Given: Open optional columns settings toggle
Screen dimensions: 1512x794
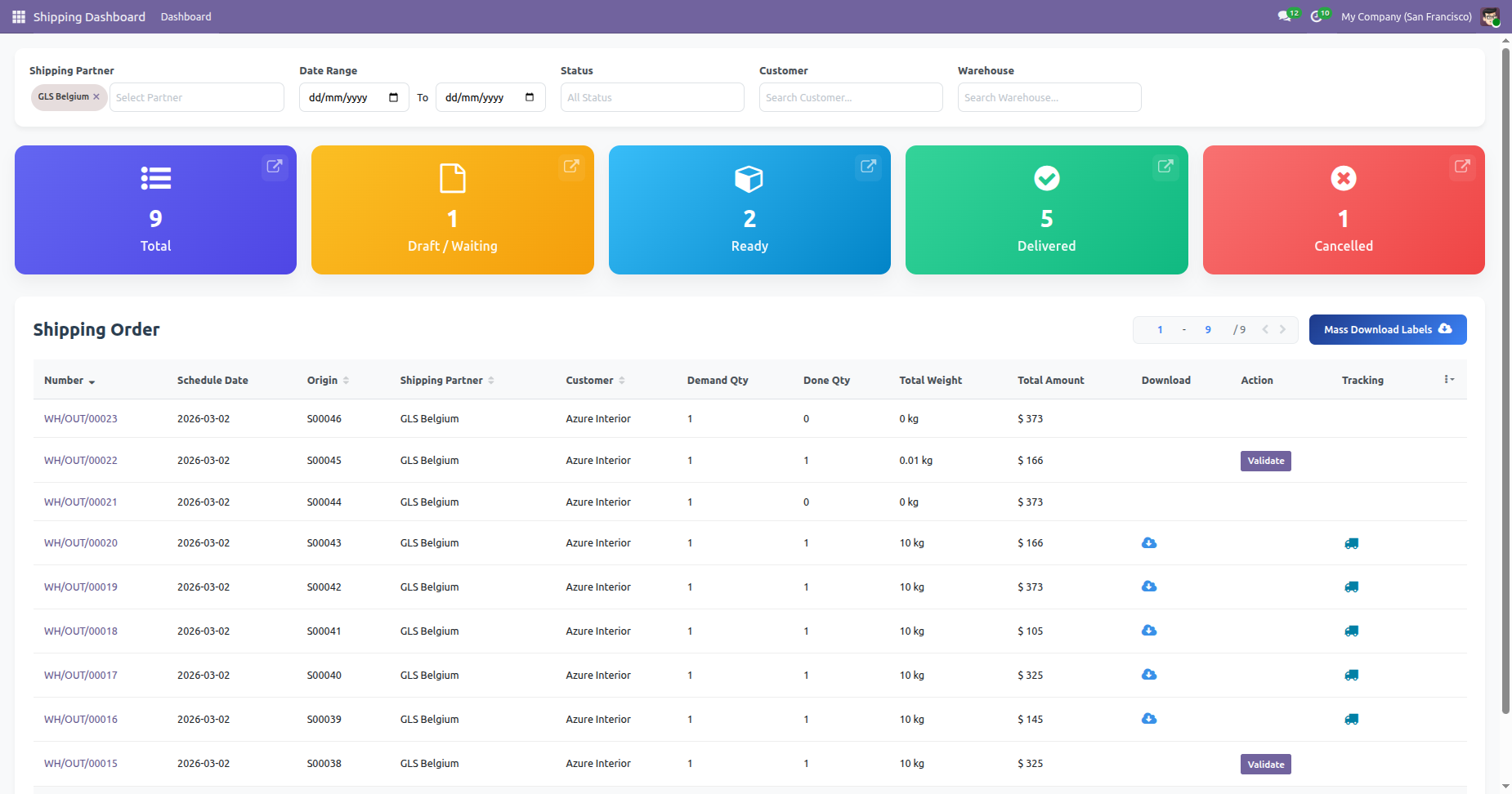Looking at the screenshot, I should [x=1448, y=380].
